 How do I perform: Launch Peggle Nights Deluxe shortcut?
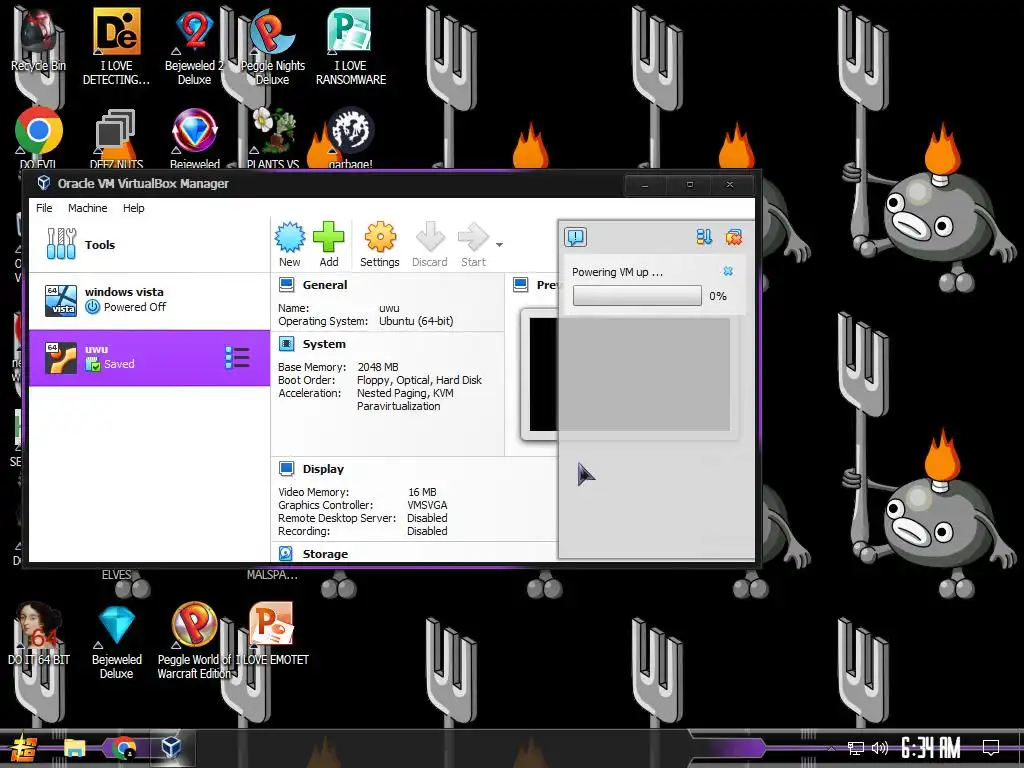272,46
